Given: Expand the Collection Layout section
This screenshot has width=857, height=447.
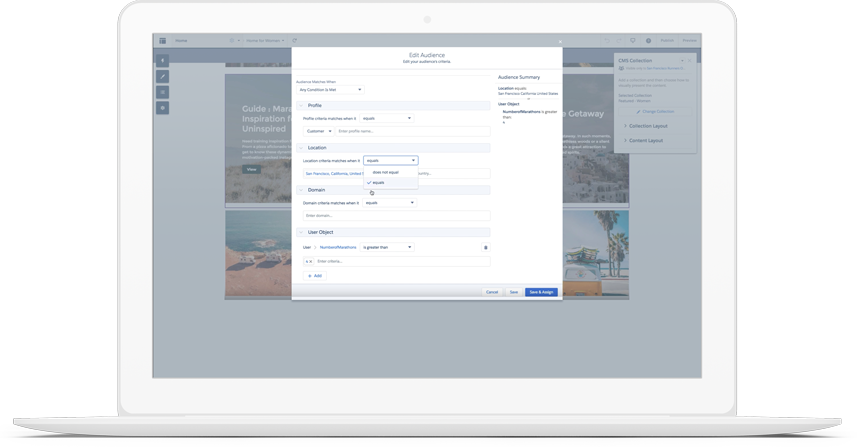Looking at the screenshot, I should (x=648, y=126).
